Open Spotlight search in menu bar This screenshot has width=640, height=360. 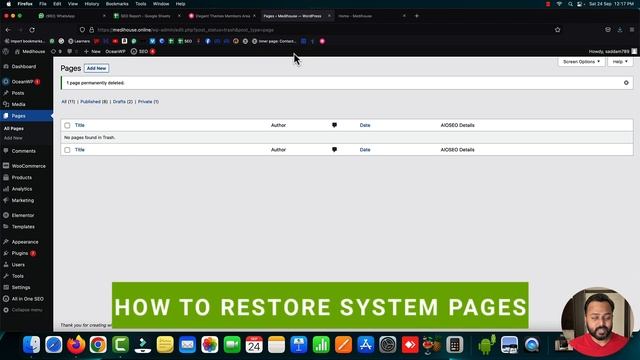point(570,4)
